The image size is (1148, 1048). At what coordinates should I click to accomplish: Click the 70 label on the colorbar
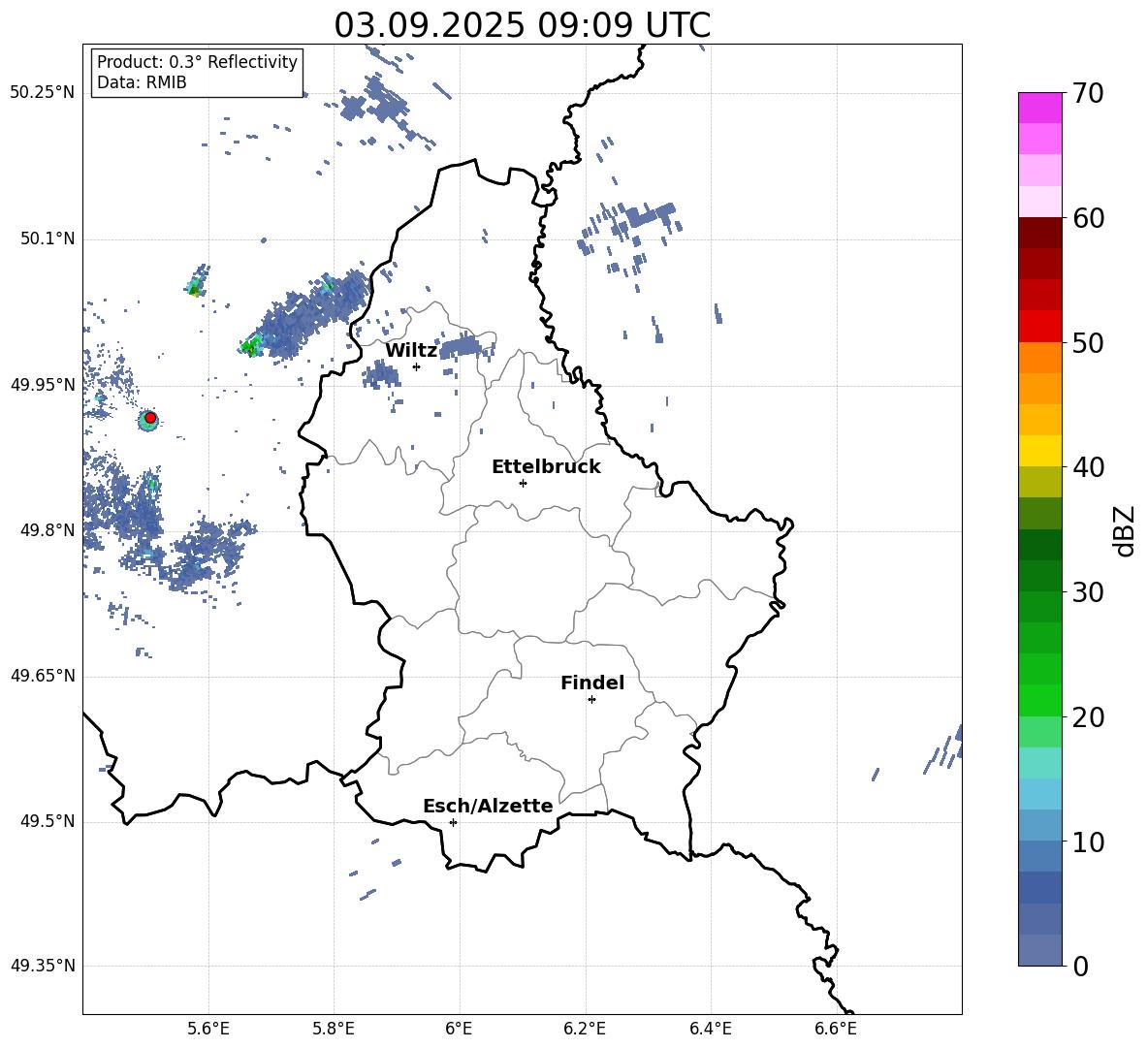(x=1088, y=94)
